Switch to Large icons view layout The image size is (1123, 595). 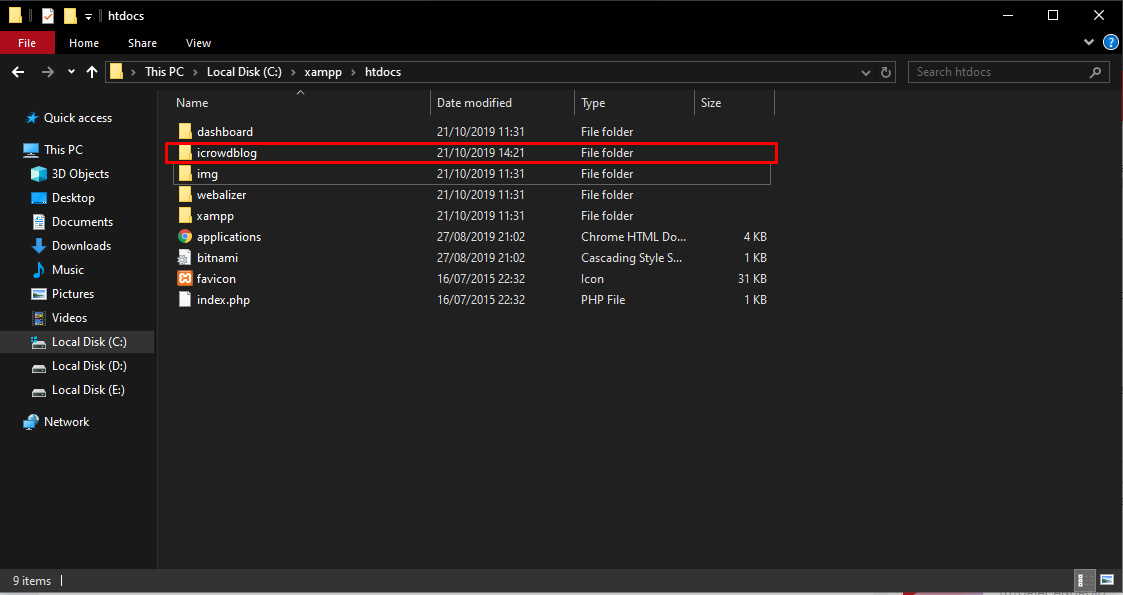[x=1106, y=580]
